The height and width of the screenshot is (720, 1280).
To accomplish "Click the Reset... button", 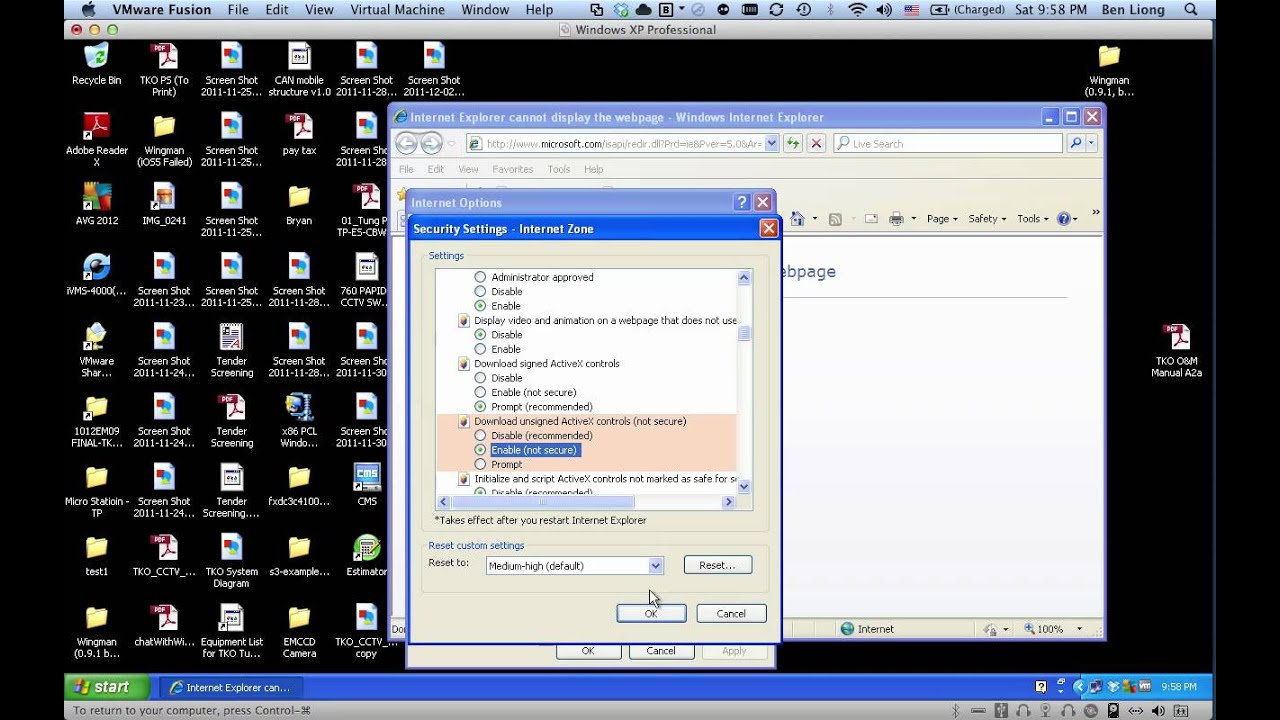I will [717, 565].
